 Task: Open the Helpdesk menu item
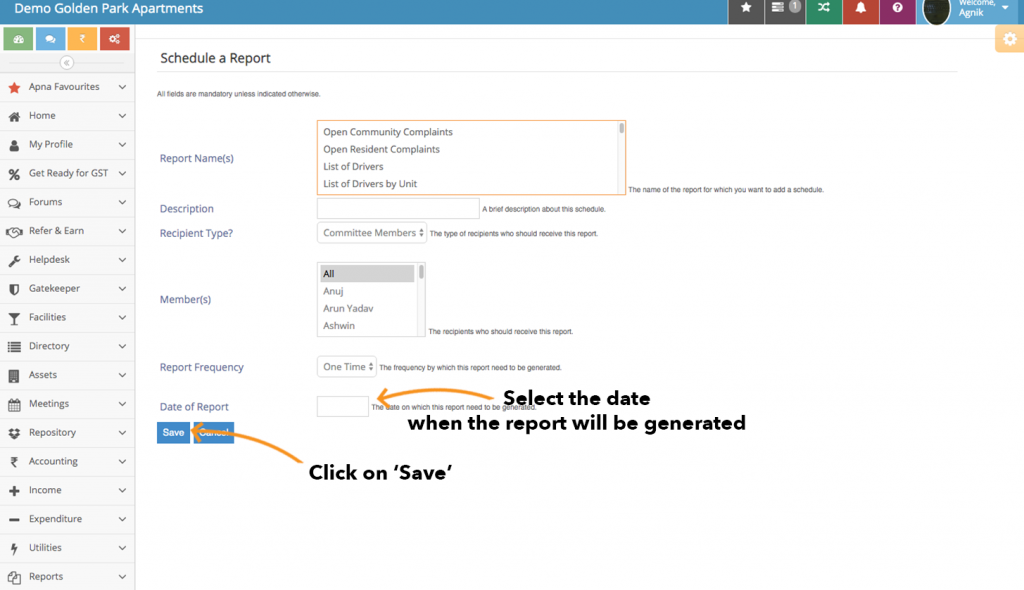(x=67, y=260)
